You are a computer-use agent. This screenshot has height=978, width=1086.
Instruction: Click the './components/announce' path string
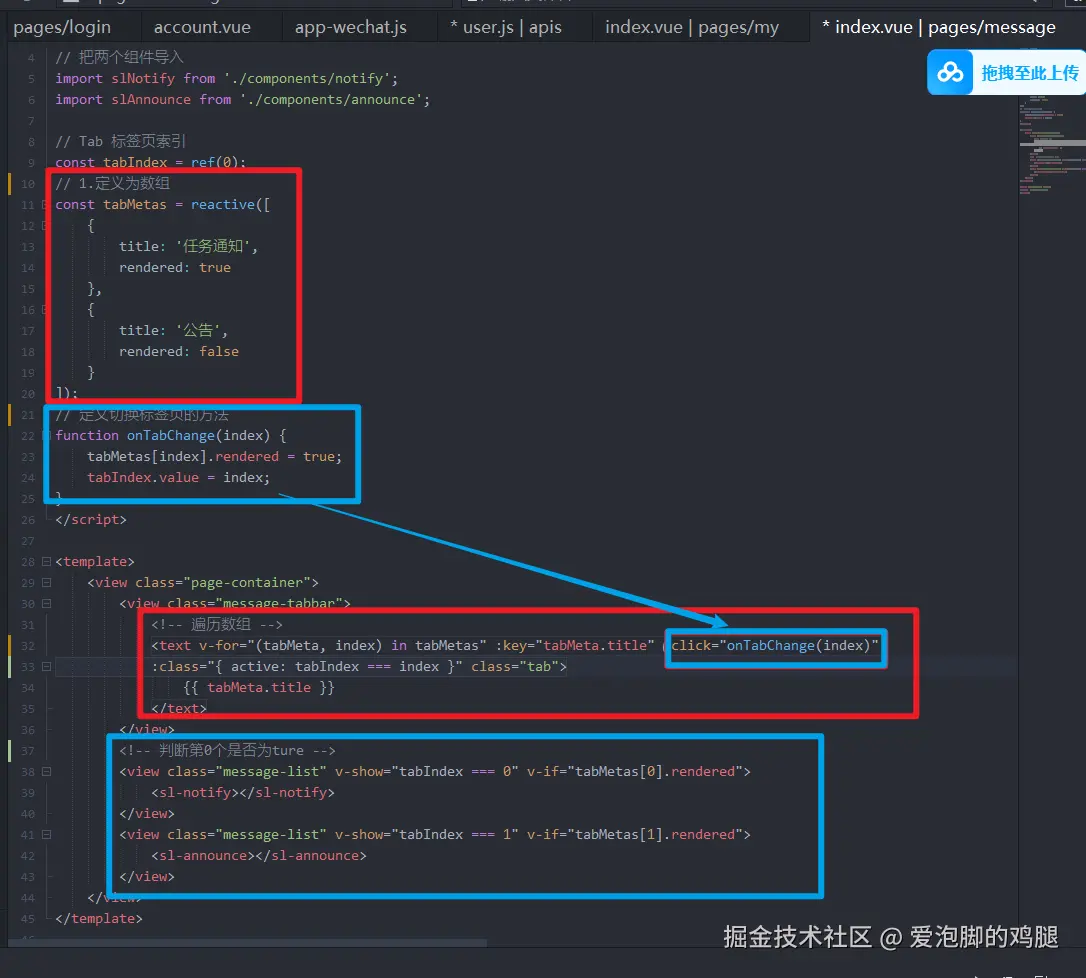click(331, 99)
